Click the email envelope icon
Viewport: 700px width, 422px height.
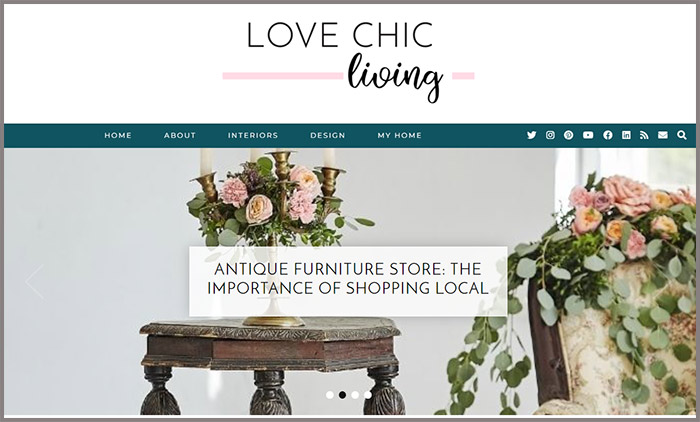click(x=662, y=135)
